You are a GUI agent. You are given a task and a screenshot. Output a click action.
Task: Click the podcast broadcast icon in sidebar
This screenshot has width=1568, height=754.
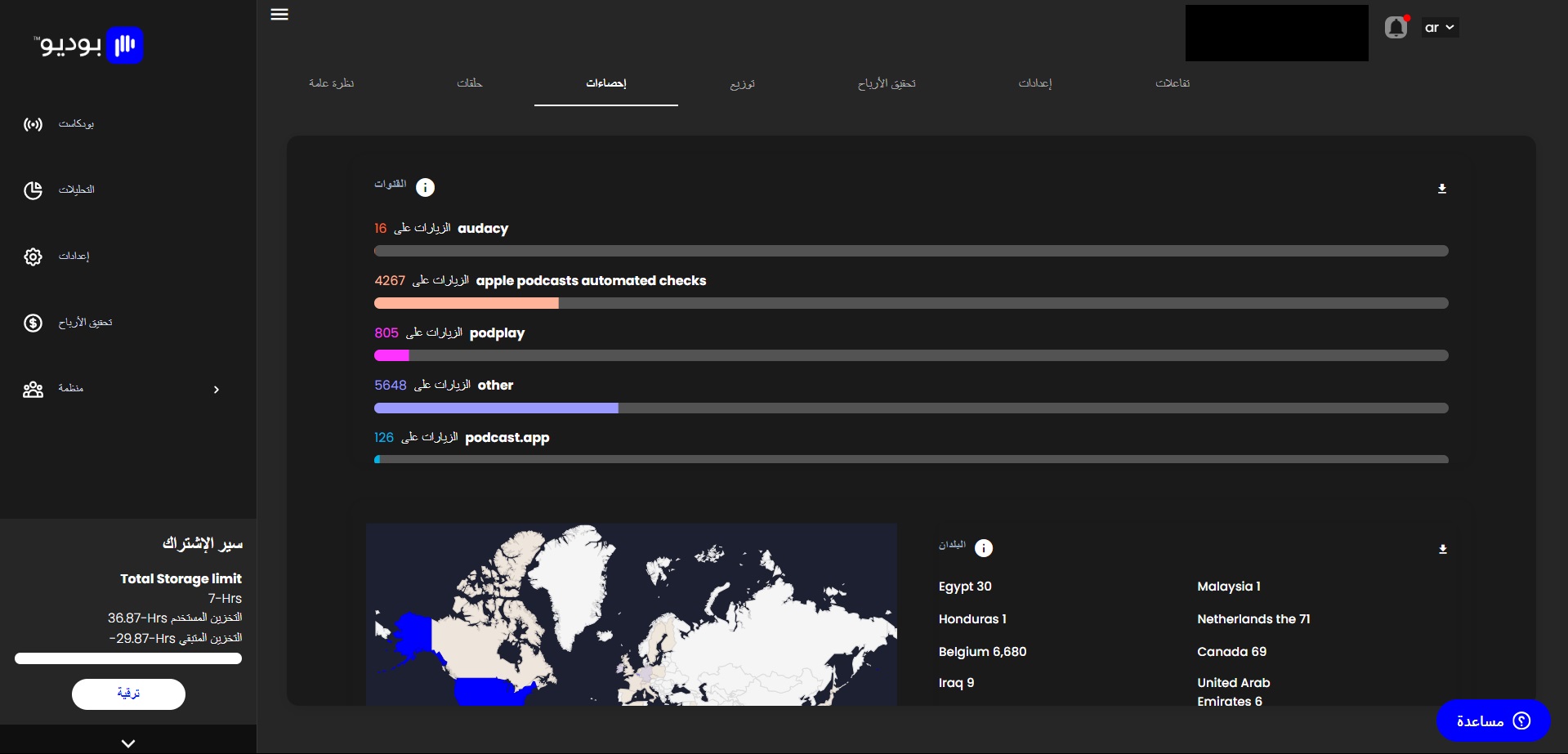tap(33, 124)
